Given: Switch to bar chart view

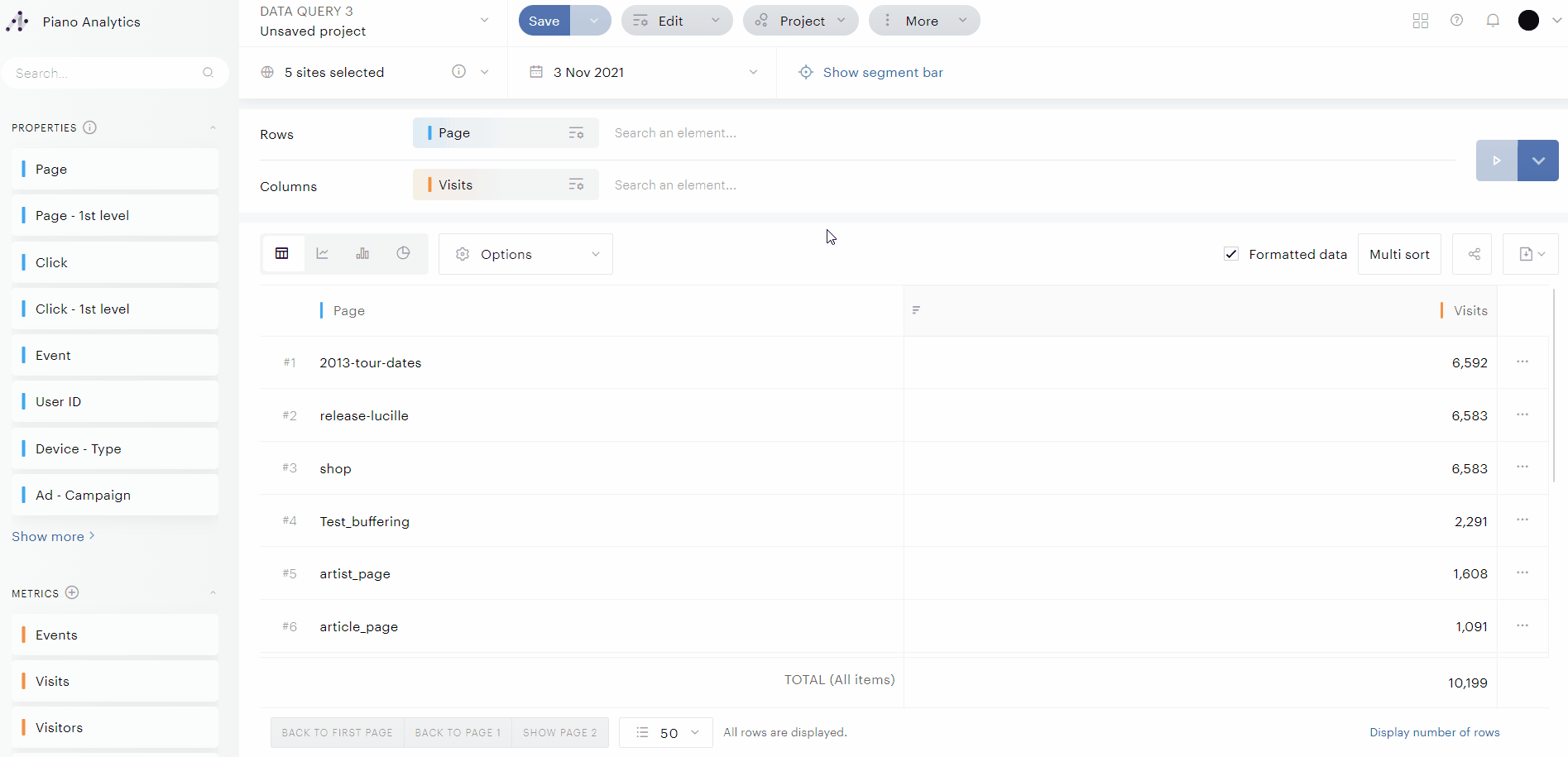Looking at the screenshot, I should (362, 254).
